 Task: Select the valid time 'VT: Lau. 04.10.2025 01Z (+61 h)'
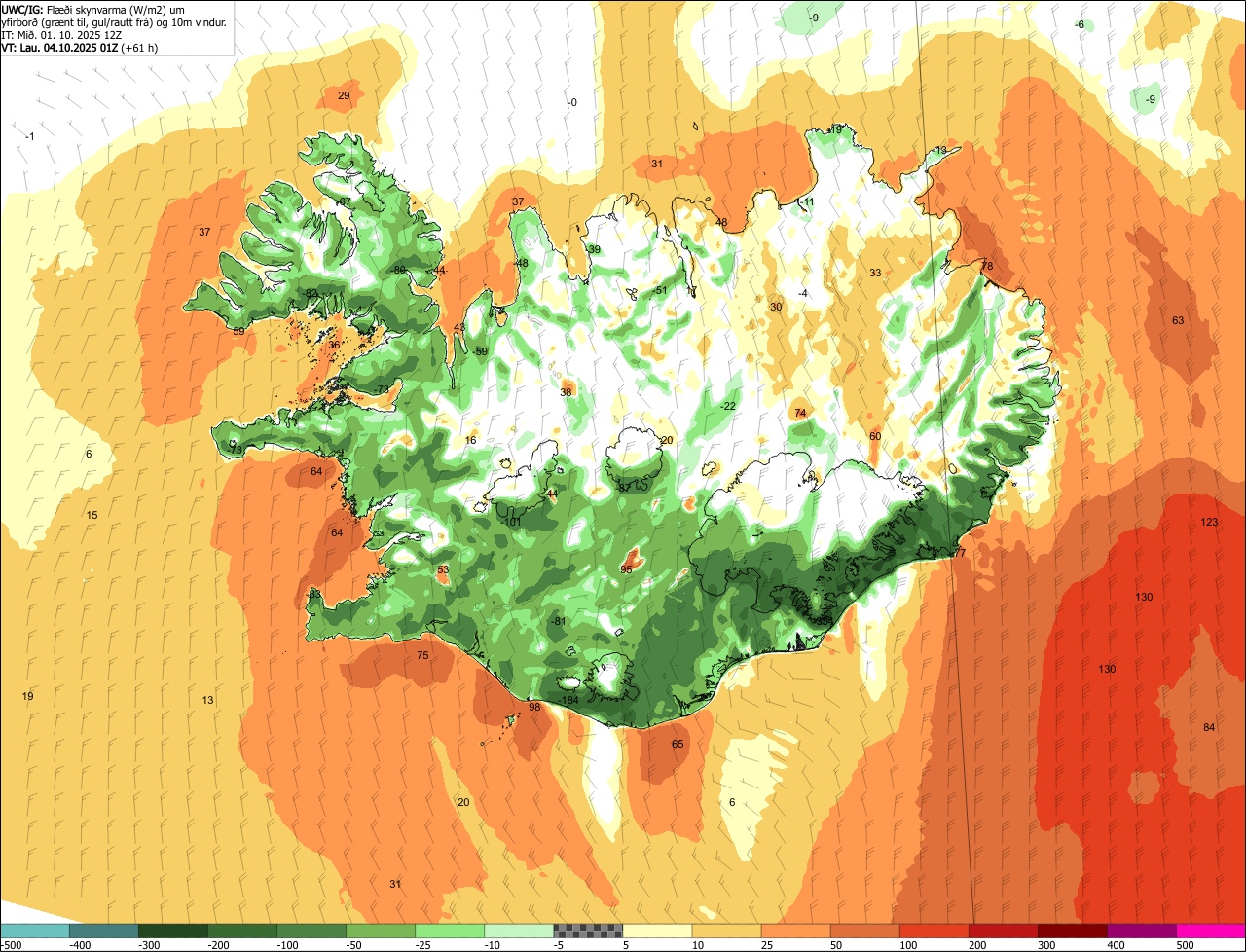pos(80,47)
